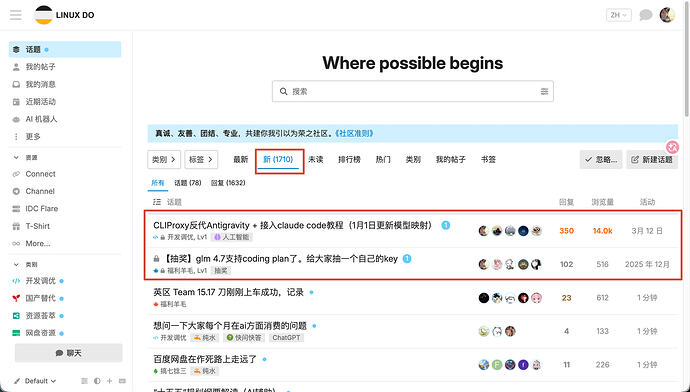Open the 社区准则 link in the banner
Viewport: 690px width, 392px height.
(x=354, y=133)
